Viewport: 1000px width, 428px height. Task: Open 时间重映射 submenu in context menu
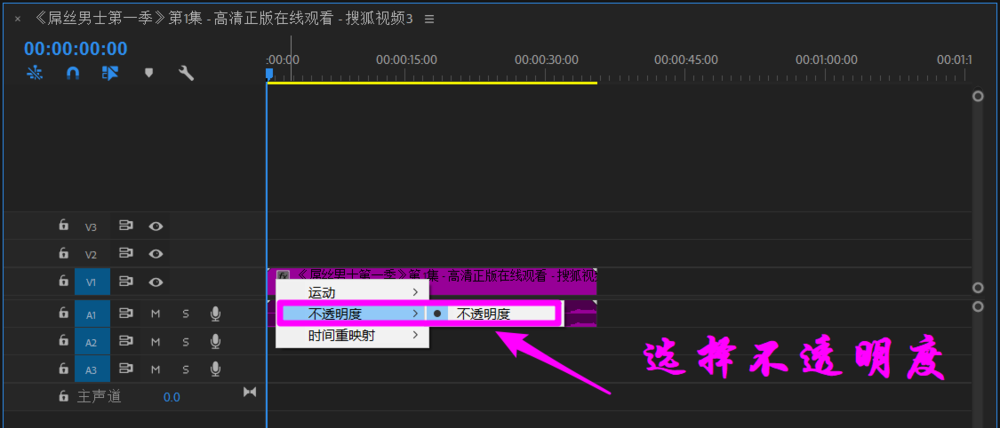click(353, 335)
